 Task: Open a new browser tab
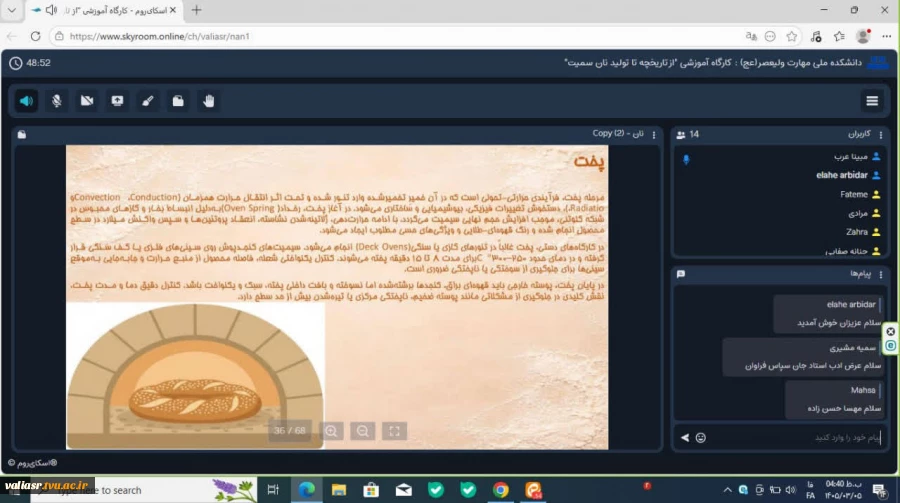pos(196,10)
